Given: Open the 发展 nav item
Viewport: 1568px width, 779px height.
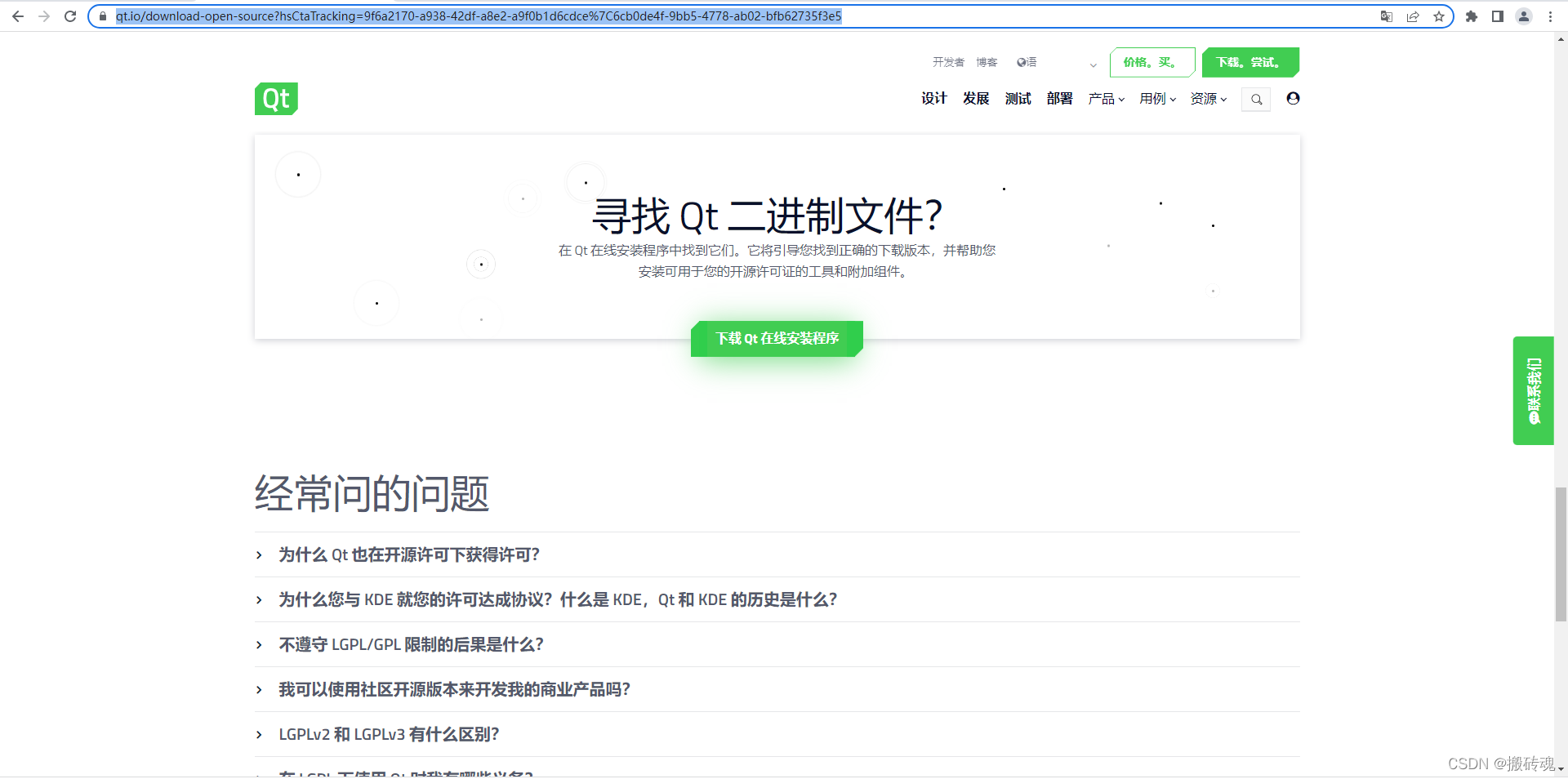Looking at the screenshot, I should (x=976, y=99).
